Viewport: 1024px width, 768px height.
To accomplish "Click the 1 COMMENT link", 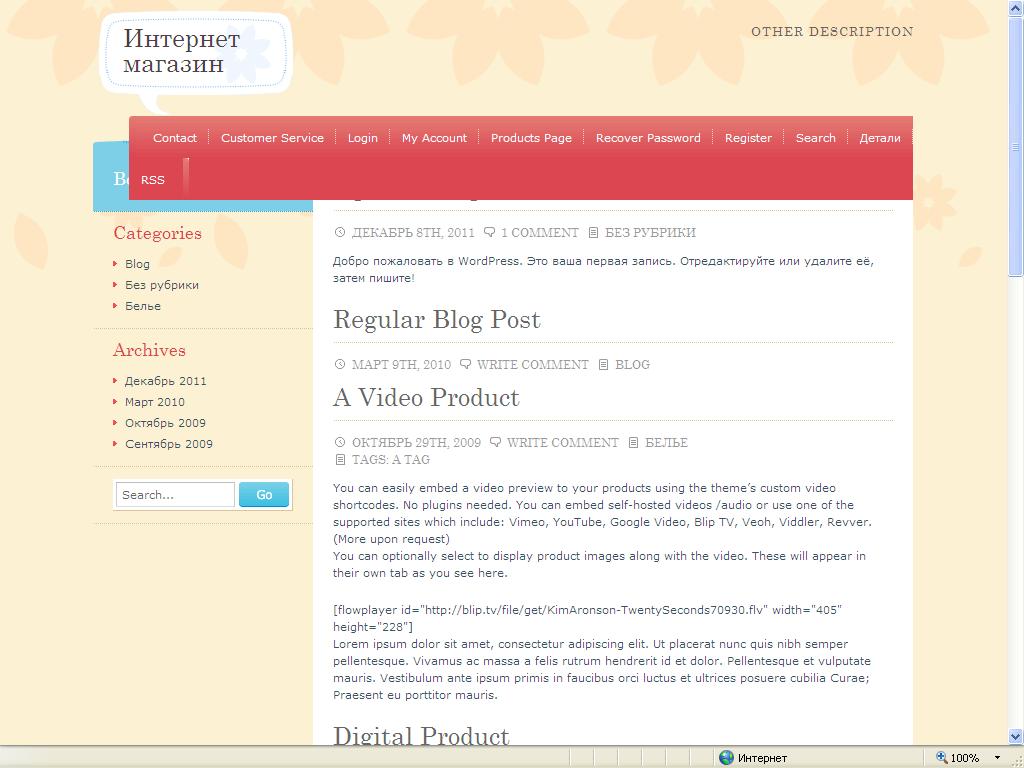I will click(539, 232).
